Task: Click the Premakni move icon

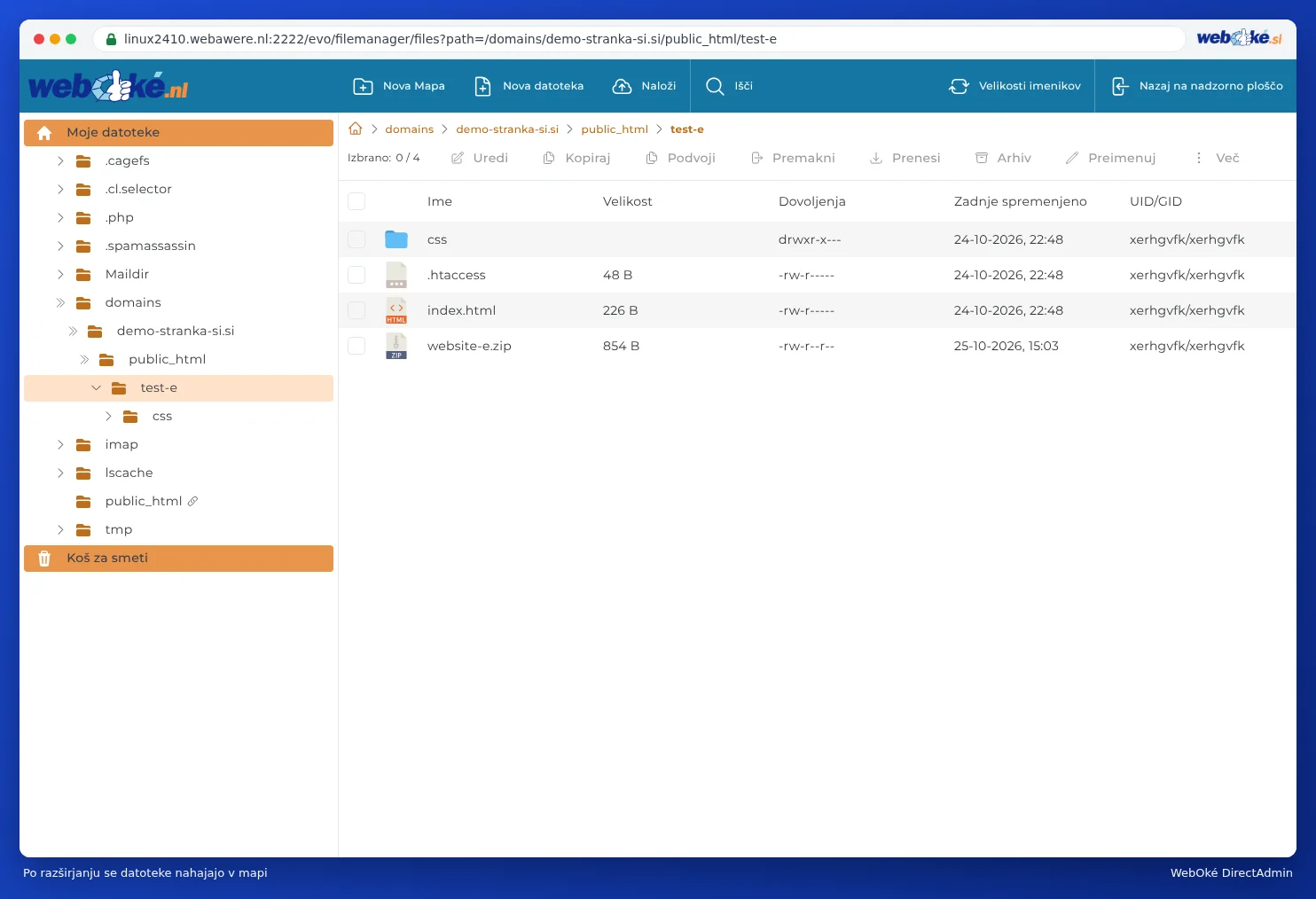Action: tap(757, 158)
